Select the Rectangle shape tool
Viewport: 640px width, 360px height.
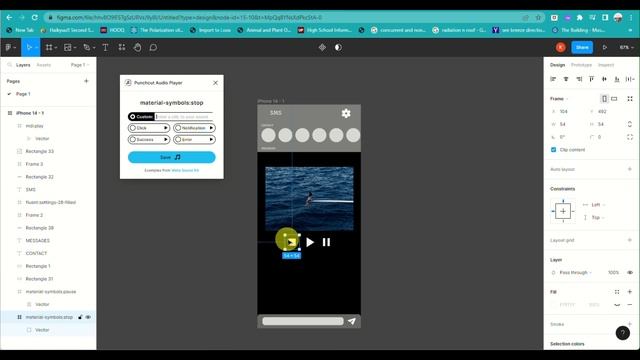click(68, 47)
